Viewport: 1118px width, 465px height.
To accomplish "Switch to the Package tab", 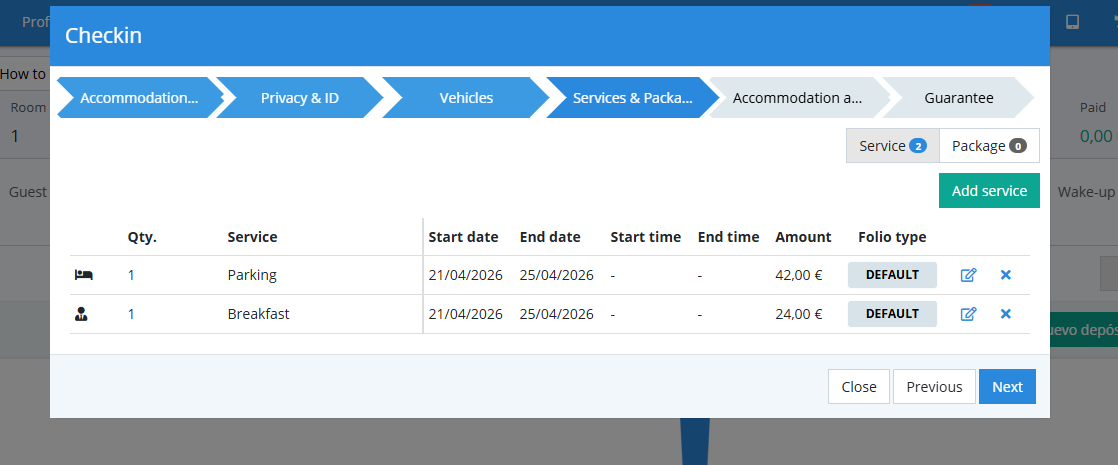I will [x=989, y=146].
